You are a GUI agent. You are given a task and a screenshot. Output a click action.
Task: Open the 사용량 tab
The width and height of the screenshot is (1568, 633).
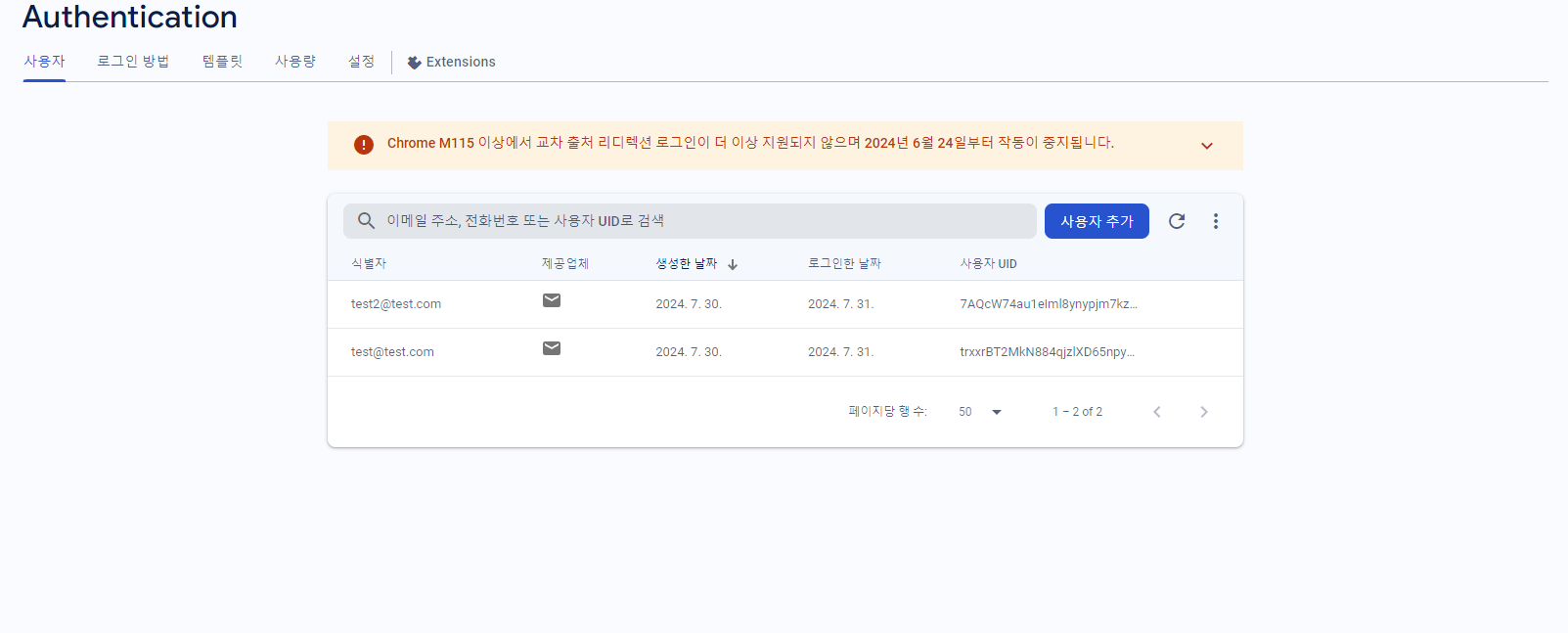click(295, 62)
